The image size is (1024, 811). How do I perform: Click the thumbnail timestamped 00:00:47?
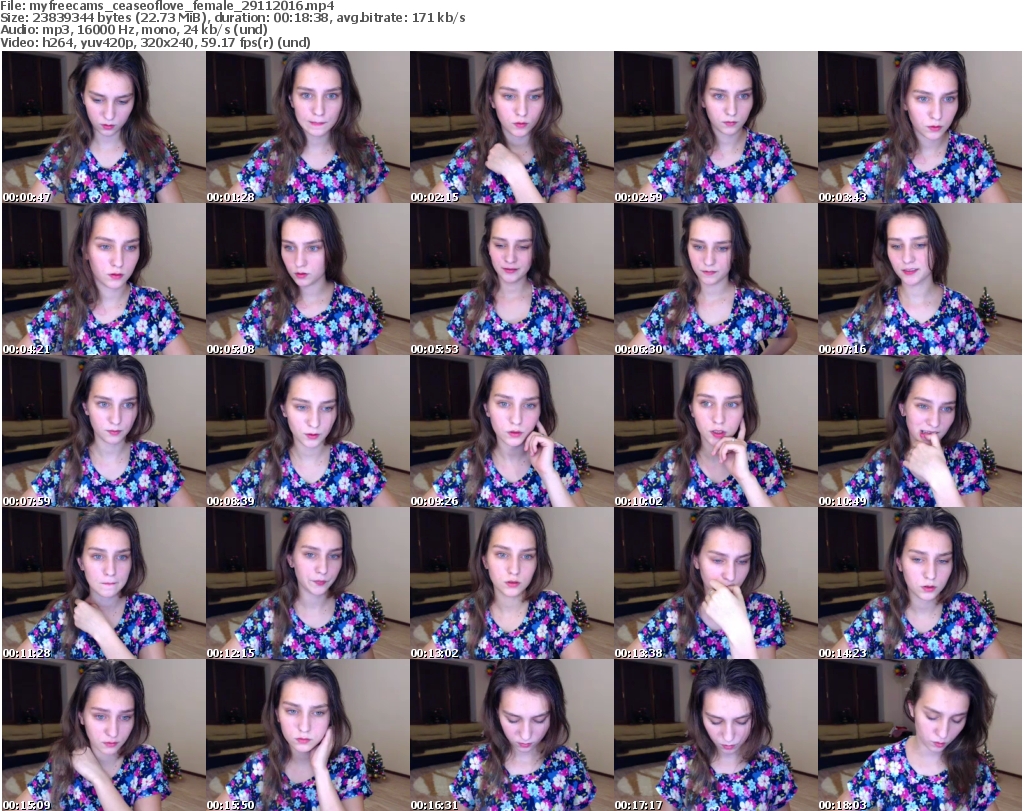click(103, 127)
